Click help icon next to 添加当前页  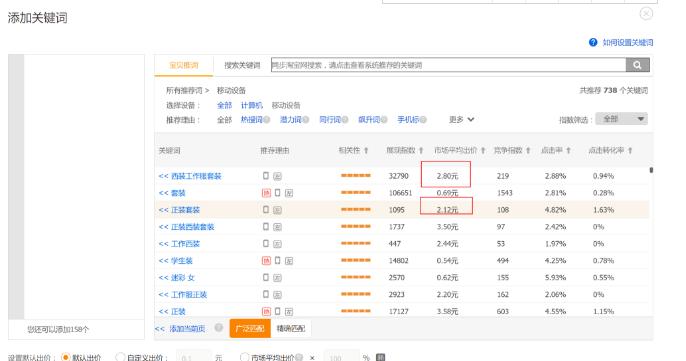(x=219, y=328)
